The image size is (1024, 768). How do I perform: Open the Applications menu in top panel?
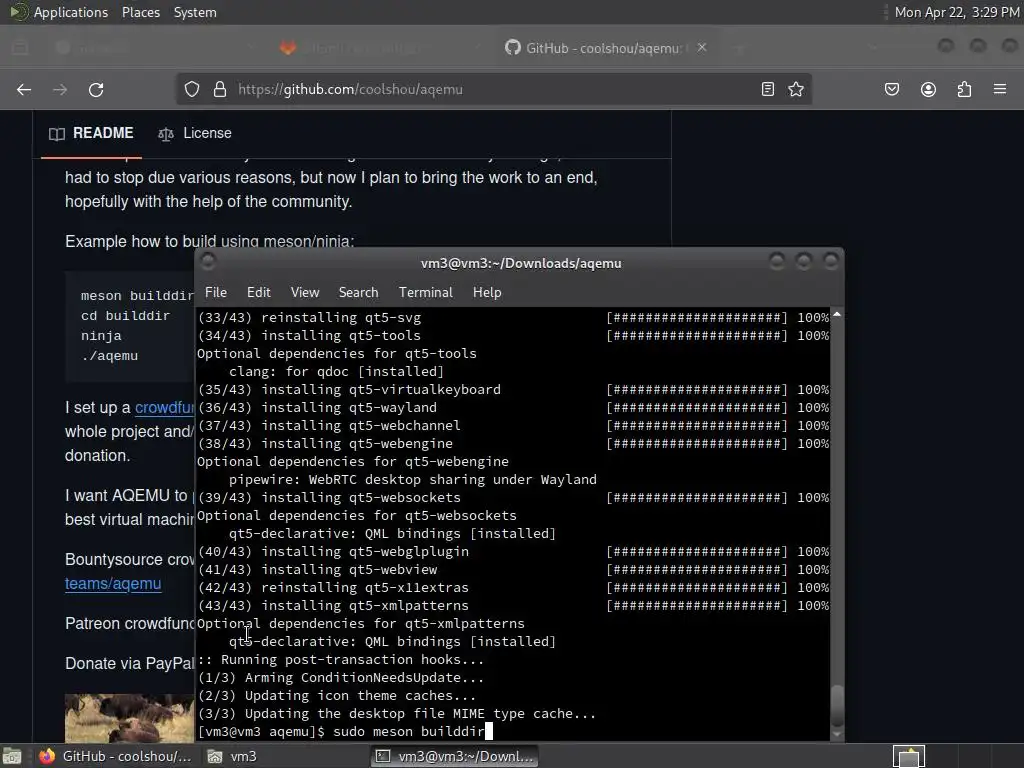point(59,12)
